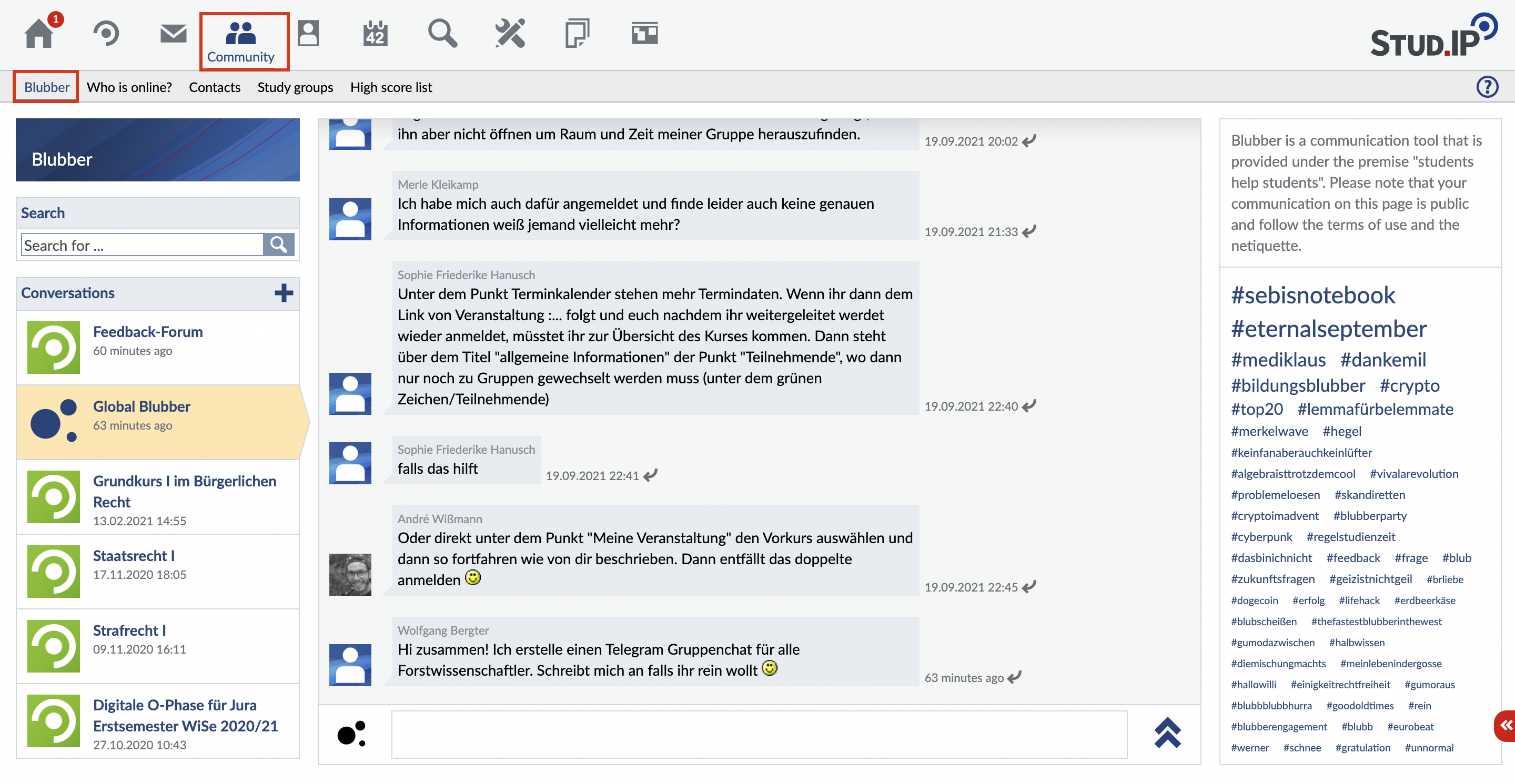
Task: Click the upload double-chevron send icon
Action: point(1167,733)
